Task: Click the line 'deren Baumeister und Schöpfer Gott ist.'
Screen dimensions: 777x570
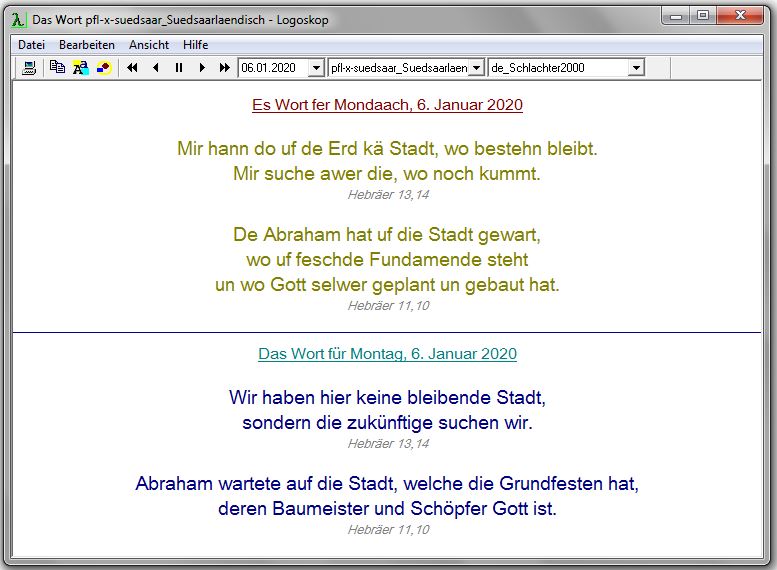Action: [387, 509]
